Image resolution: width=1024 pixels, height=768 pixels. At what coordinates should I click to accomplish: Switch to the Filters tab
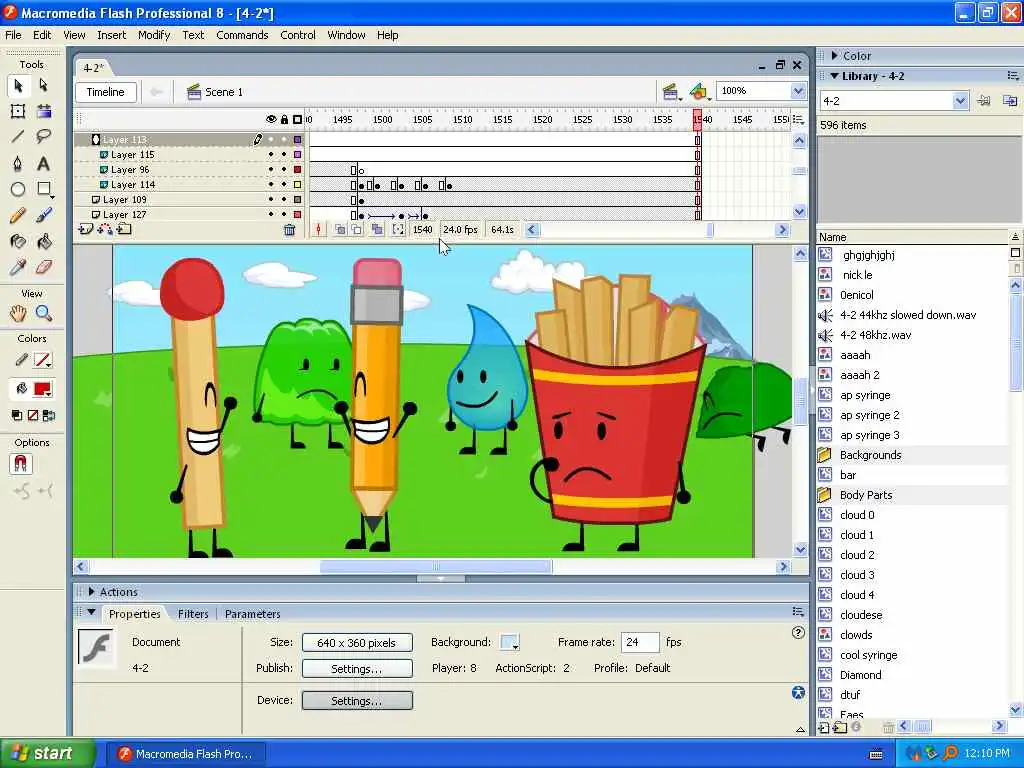pos(193,614)
